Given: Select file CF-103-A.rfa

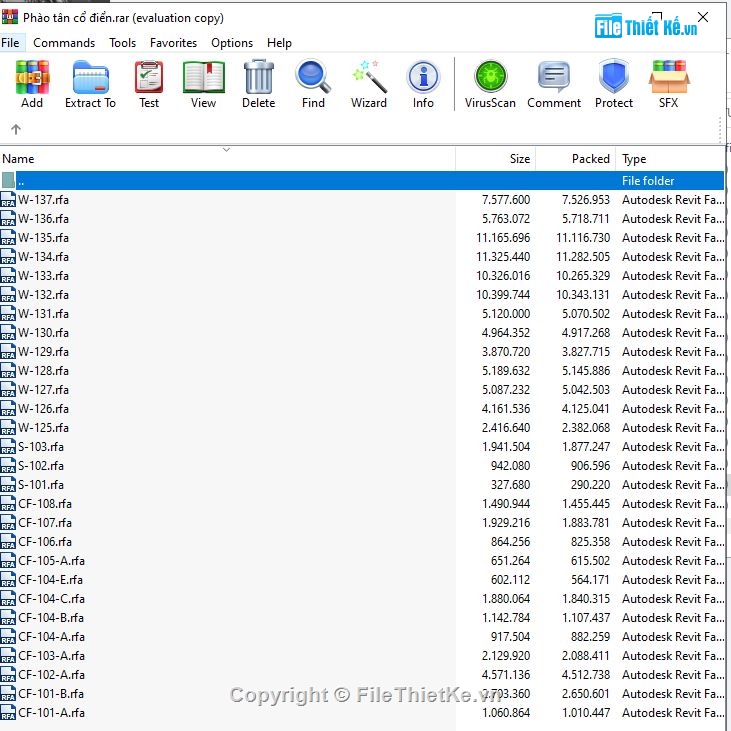Looking at the screenshot, I should pos(362,655).
